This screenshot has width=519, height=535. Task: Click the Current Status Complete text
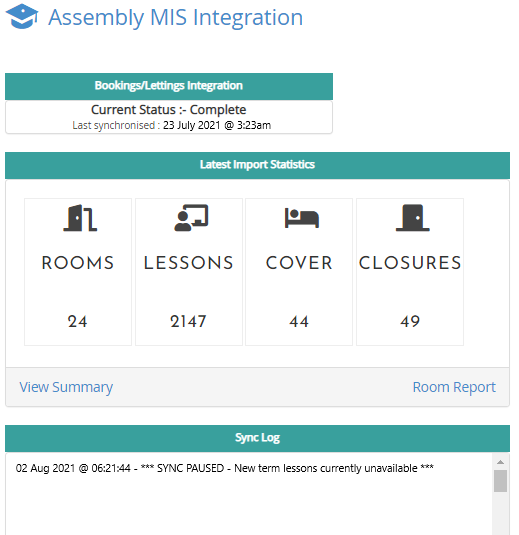(x=169, y=110)
